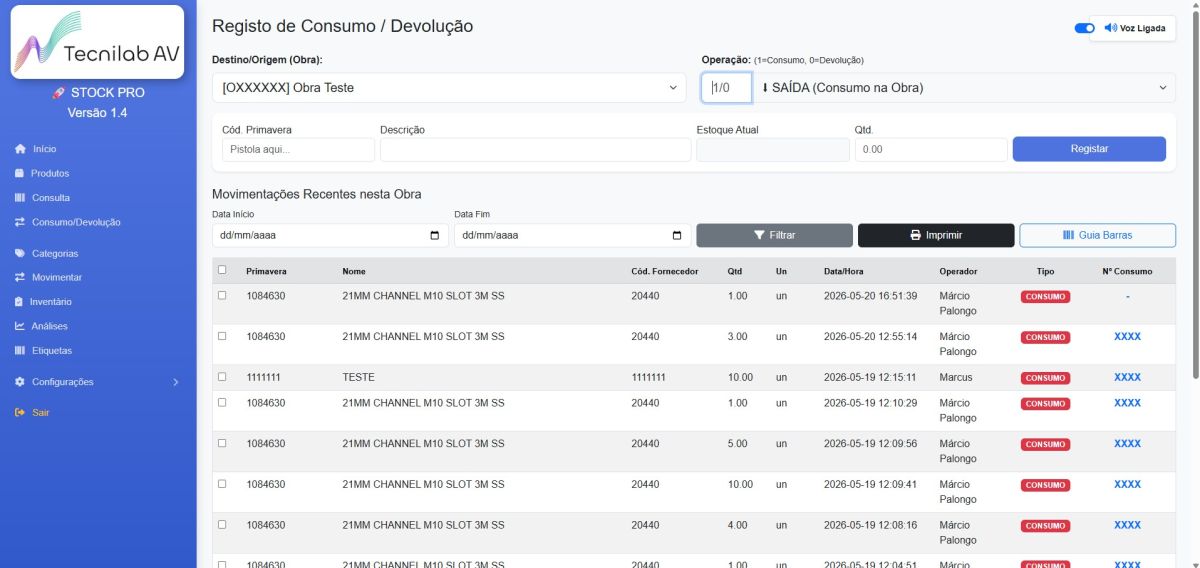Check the row dated 2026-05-20 16:51:39
Image resolution: width=1200 pixels, height=568 pixels.
coord(222,295)
